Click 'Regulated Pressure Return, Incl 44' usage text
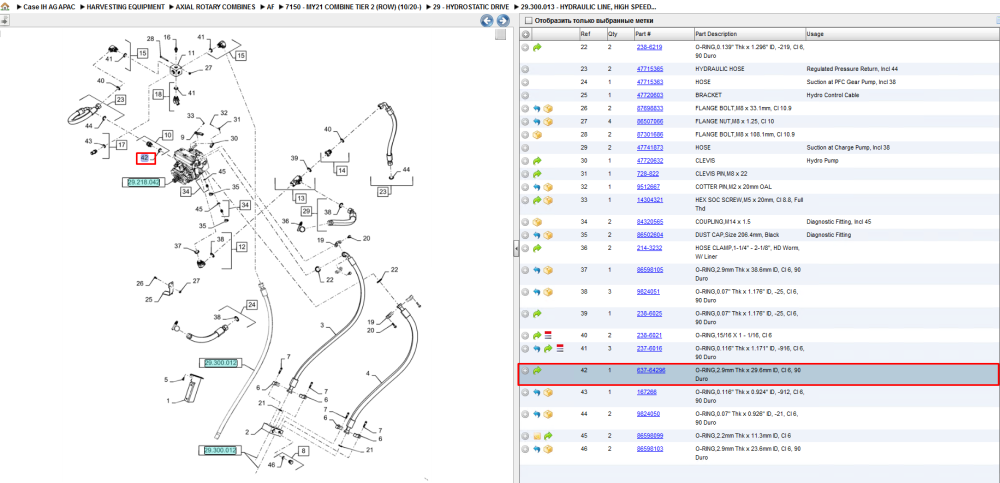1000x483 pixels. [x=852, y=69]
